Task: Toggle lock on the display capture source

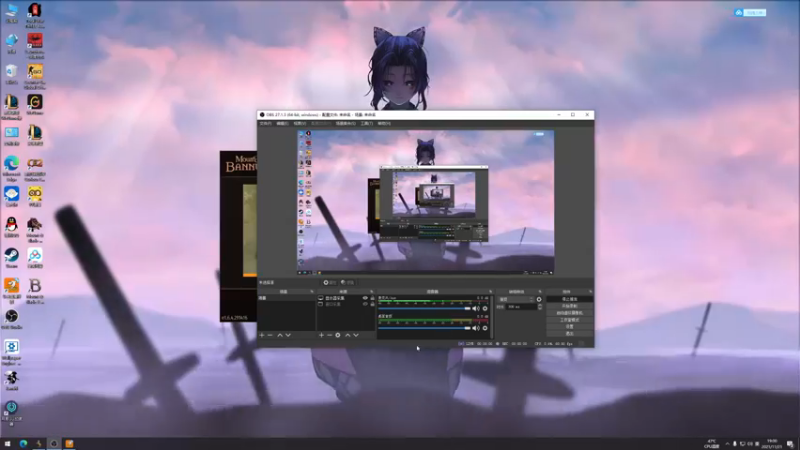Action: [372, 298]
